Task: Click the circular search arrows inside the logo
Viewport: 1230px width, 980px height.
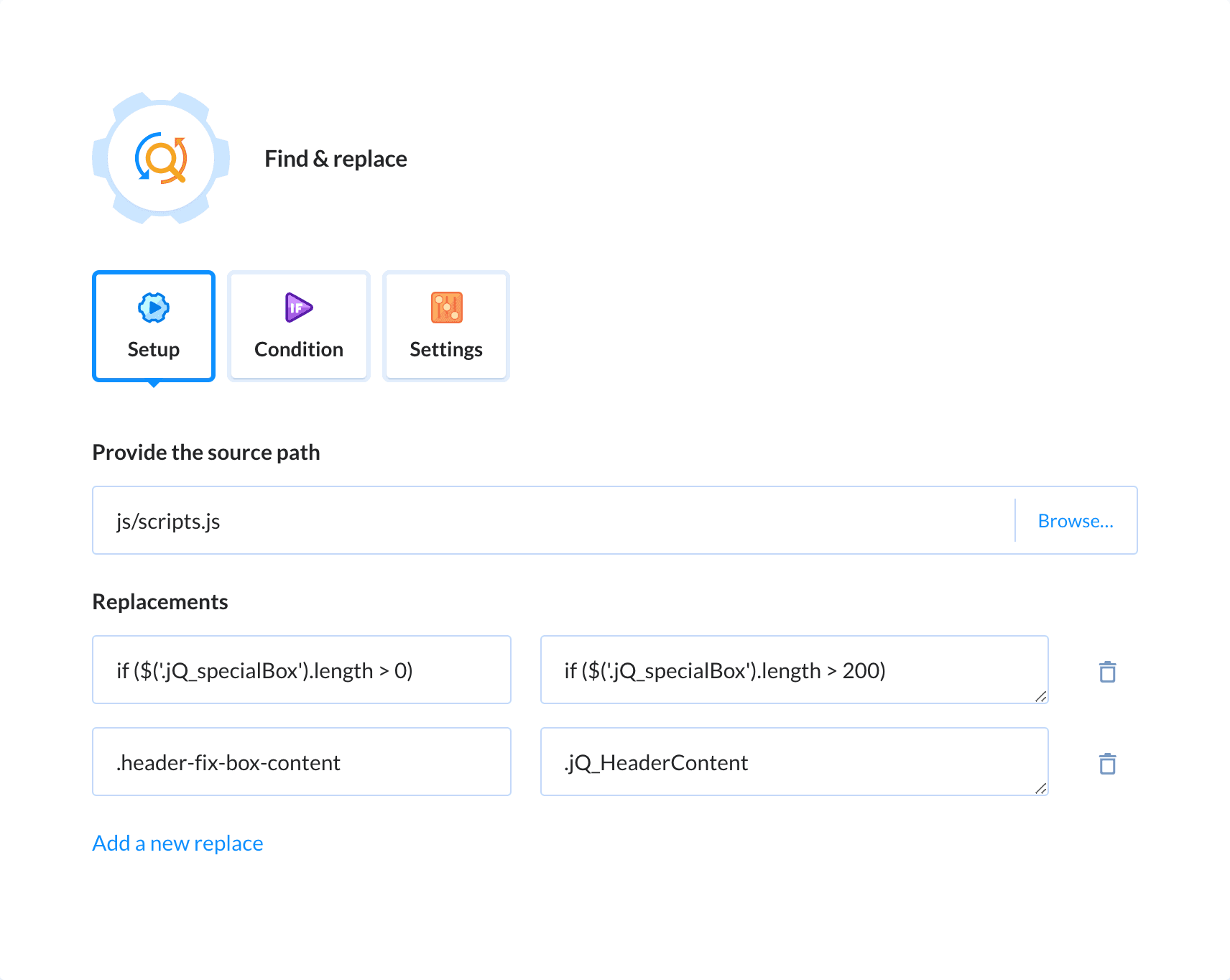Action: (160, 157)
